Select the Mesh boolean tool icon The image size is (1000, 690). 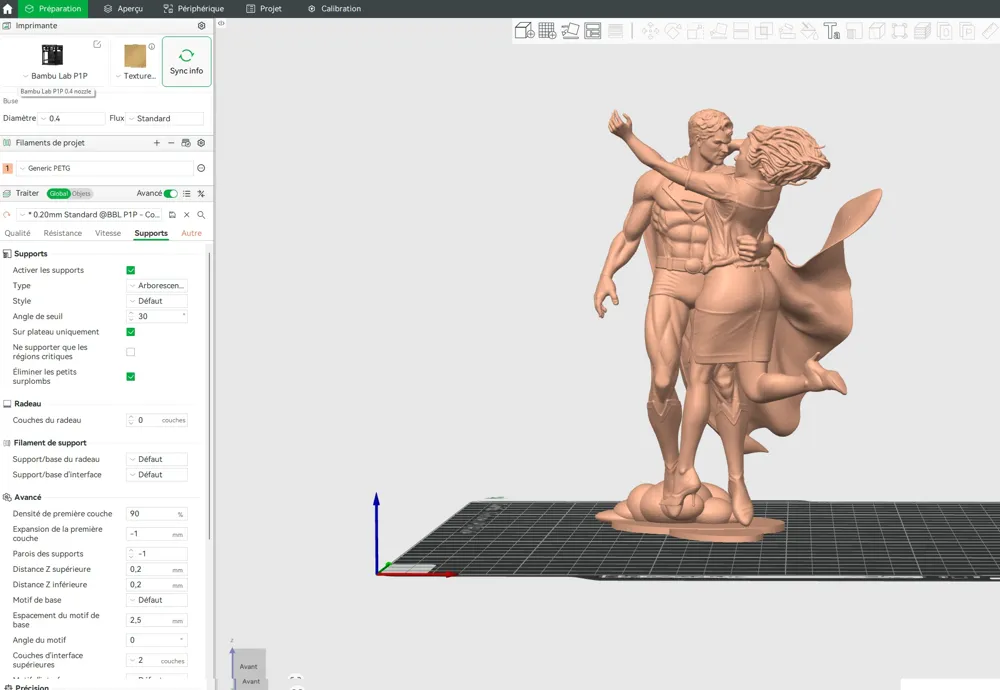(763, 31)
